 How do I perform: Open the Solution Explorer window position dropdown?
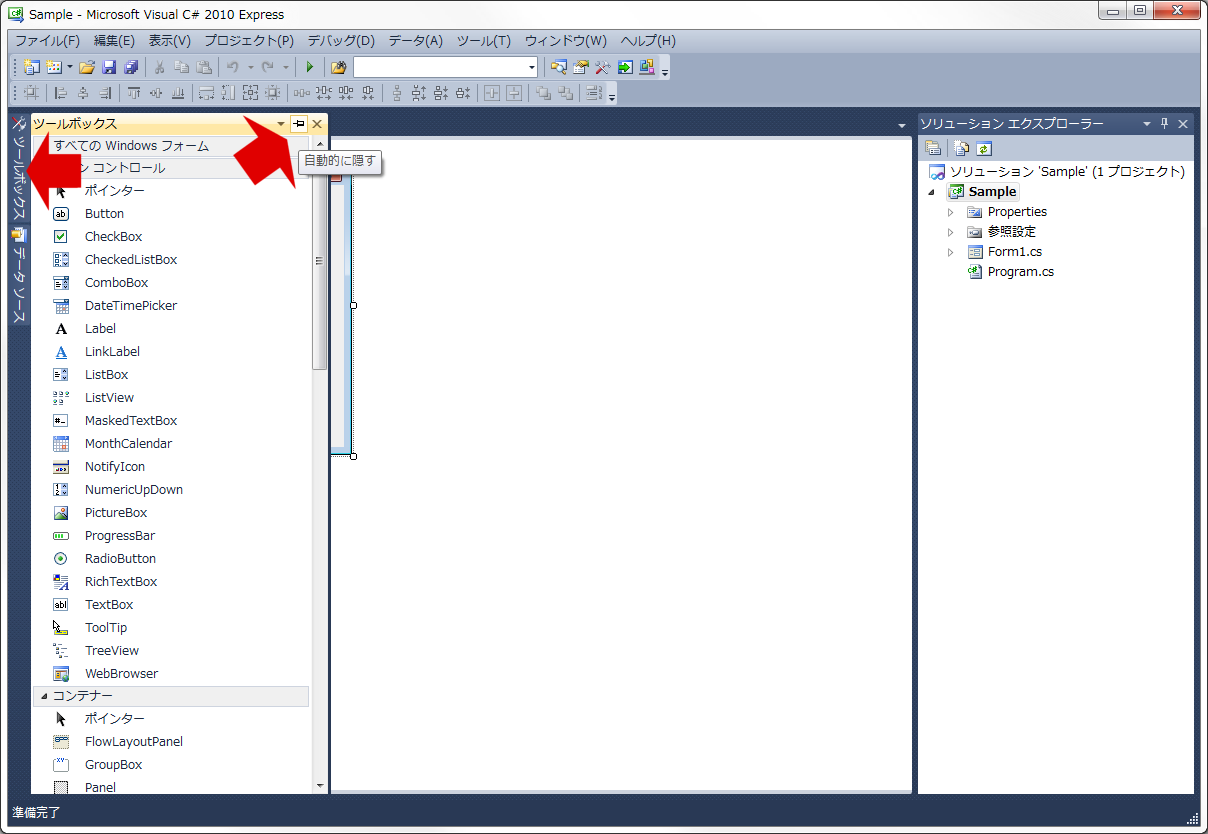(x=1147, y=123)
